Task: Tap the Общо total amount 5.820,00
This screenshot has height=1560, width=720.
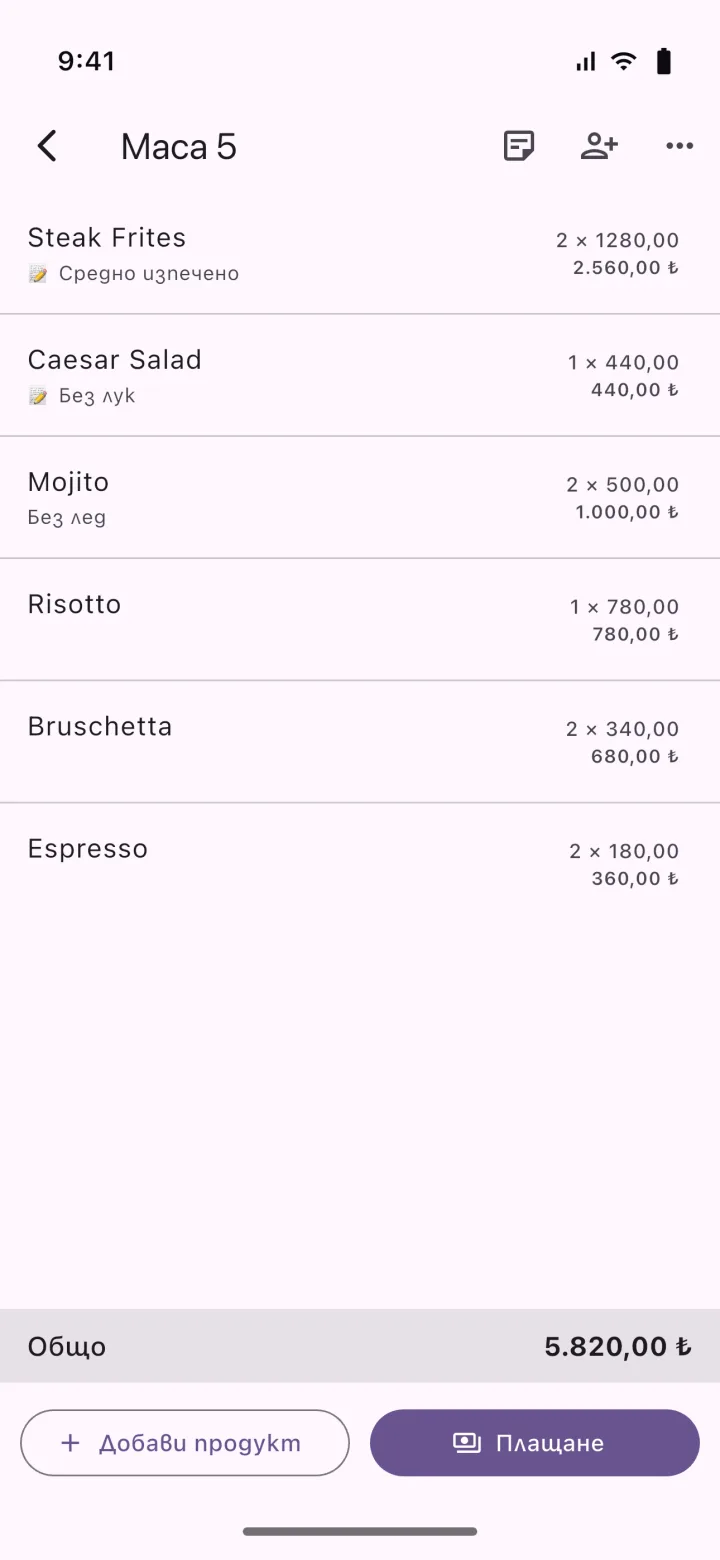Action: (x=618, y=1346)
